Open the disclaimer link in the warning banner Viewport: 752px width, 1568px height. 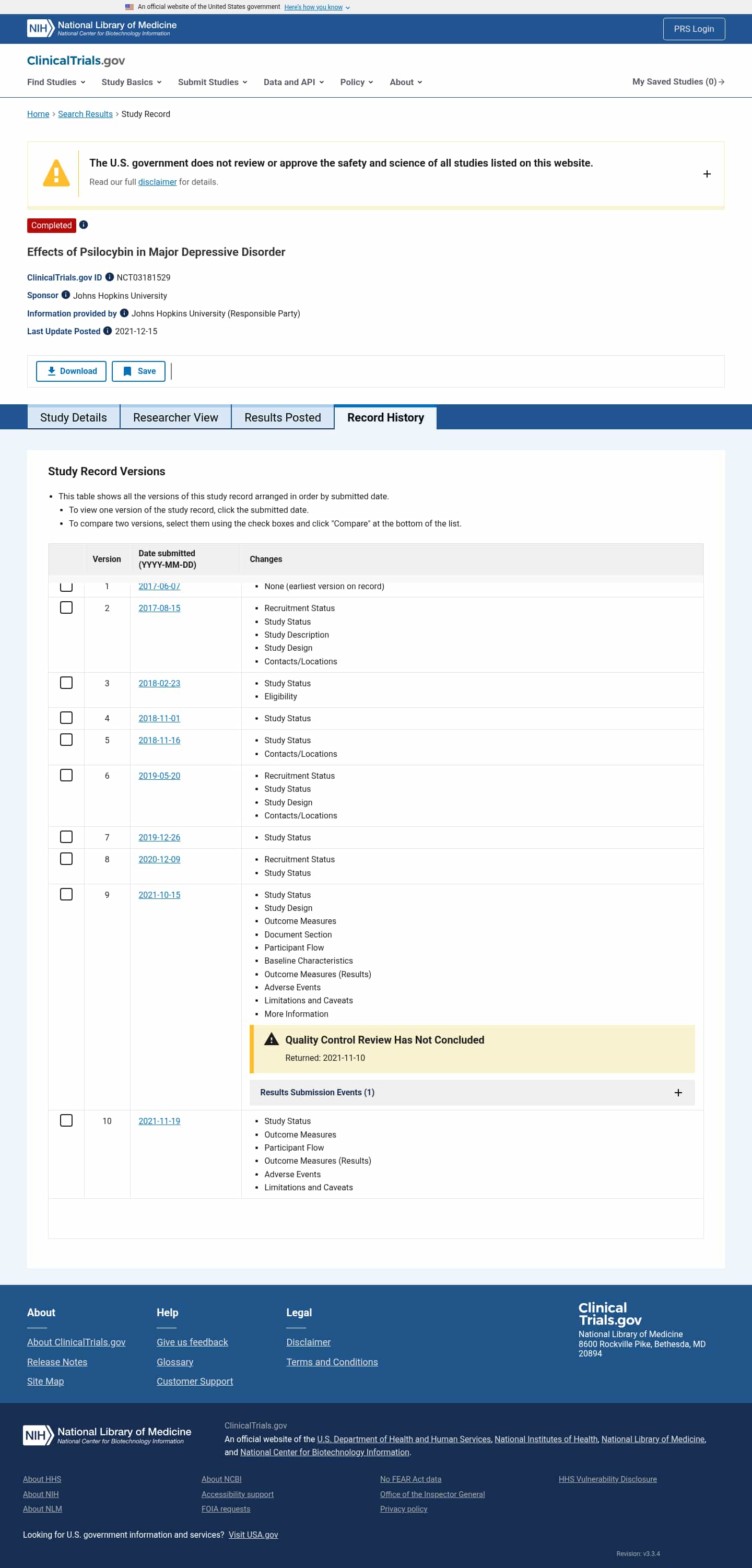[x=158, y=182]
